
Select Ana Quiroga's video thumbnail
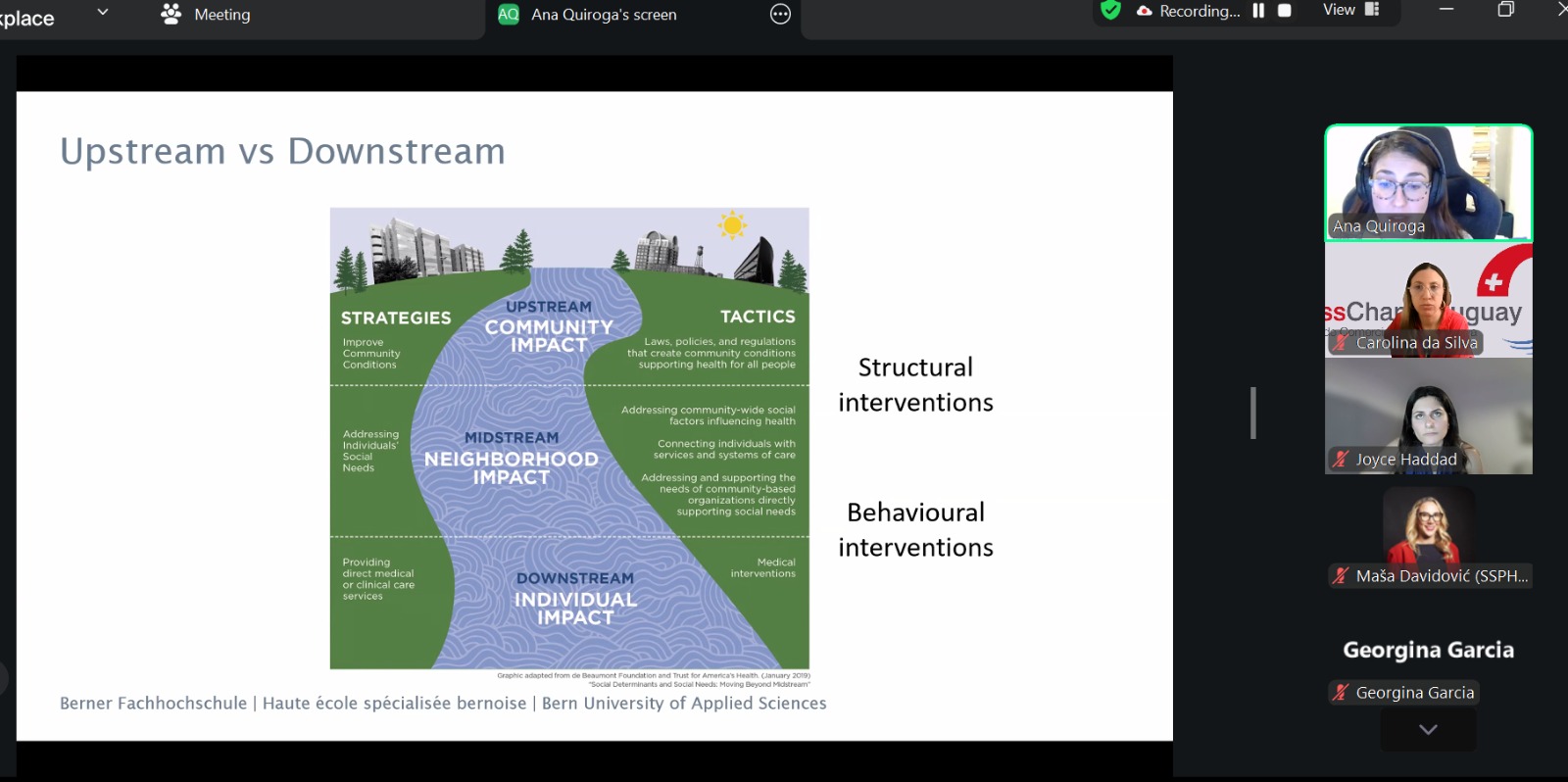pyautogui.click(x=1428, y=182)
